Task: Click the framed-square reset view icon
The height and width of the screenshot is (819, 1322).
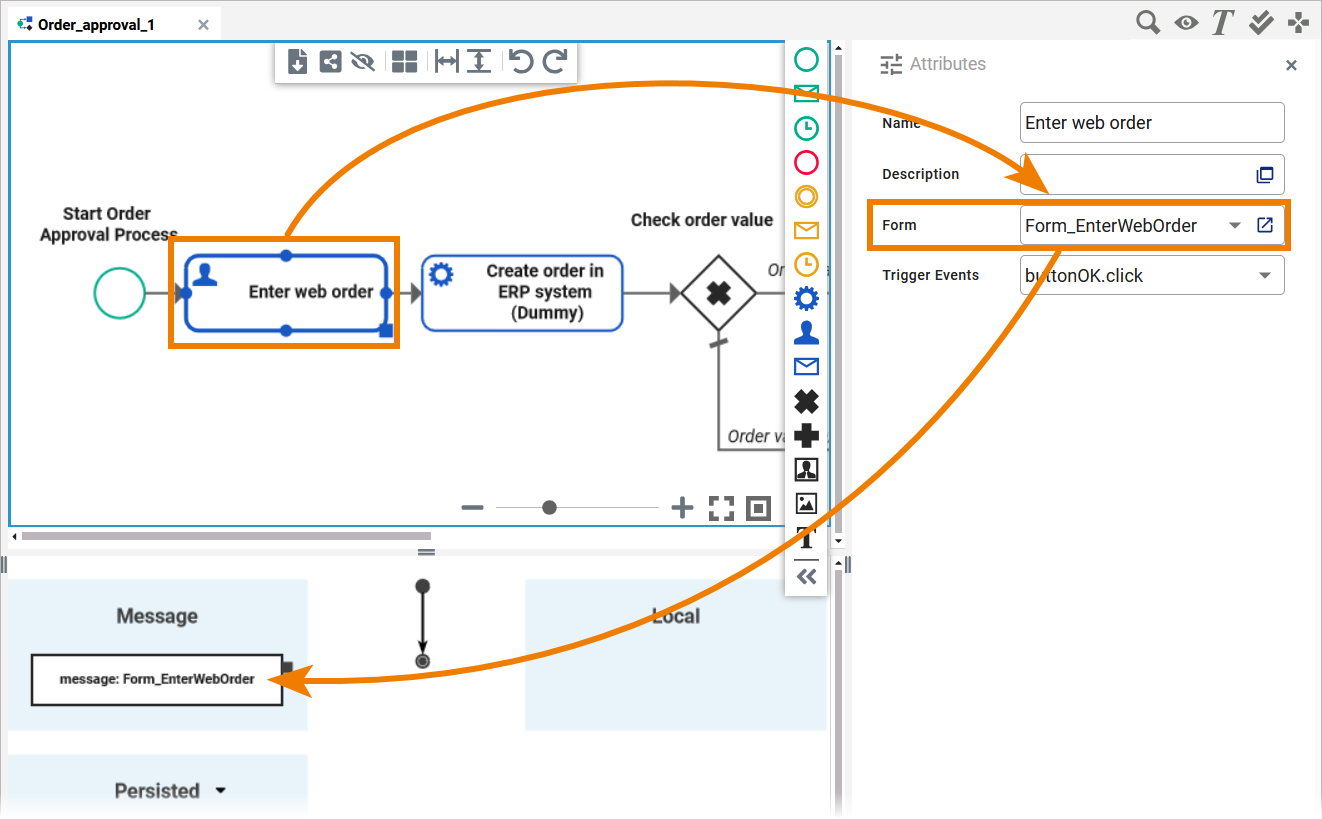Action: (759, 509)
